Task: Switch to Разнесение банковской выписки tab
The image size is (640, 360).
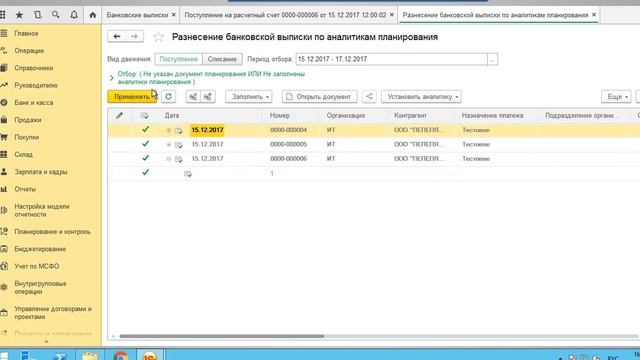Action: (495, 15)
